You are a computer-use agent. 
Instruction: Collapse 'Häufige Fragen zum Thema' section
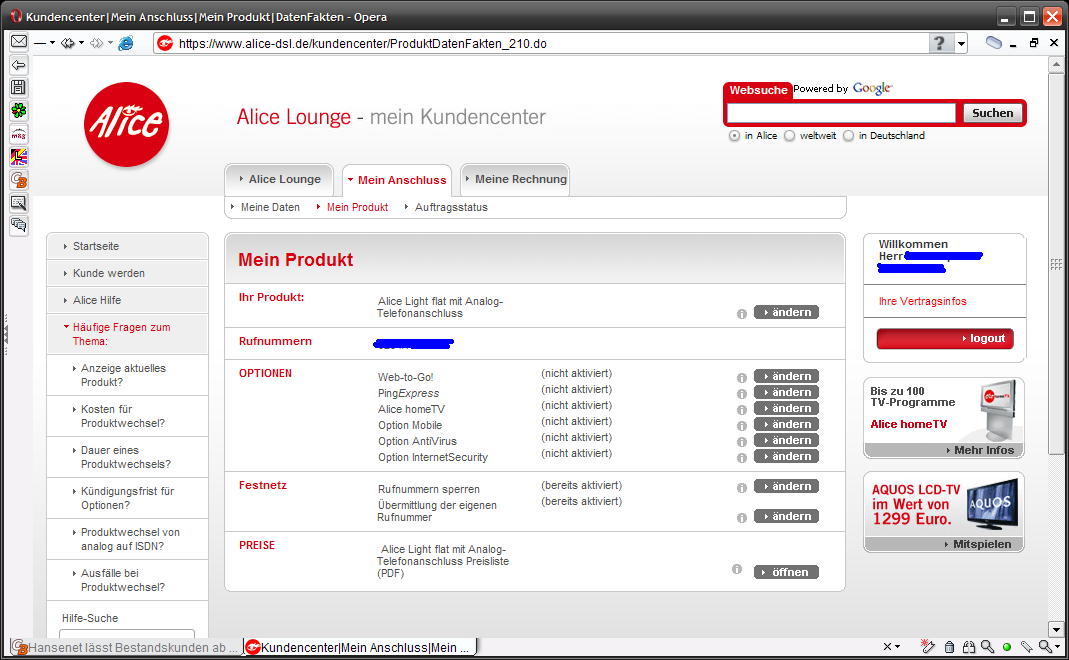(x=127, y=334)
